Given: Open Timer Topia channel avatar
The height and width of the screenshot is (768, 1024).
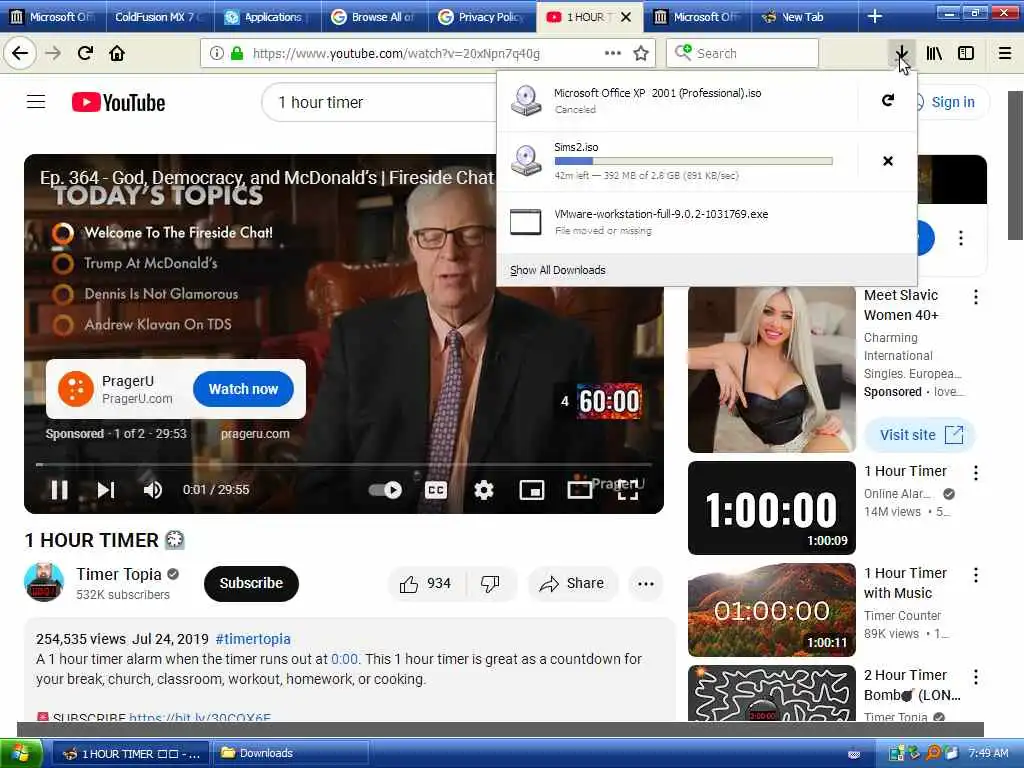Looking at the screenshot, I should (x=44, y=582).
